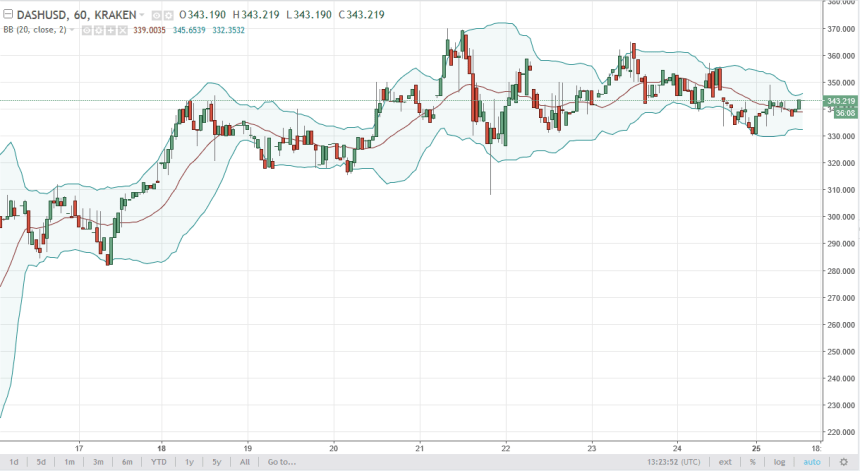Open the BB indicator dropdown arrow
Screen dimensions: 860x471
pyautogui.click(x=73, y=32)
